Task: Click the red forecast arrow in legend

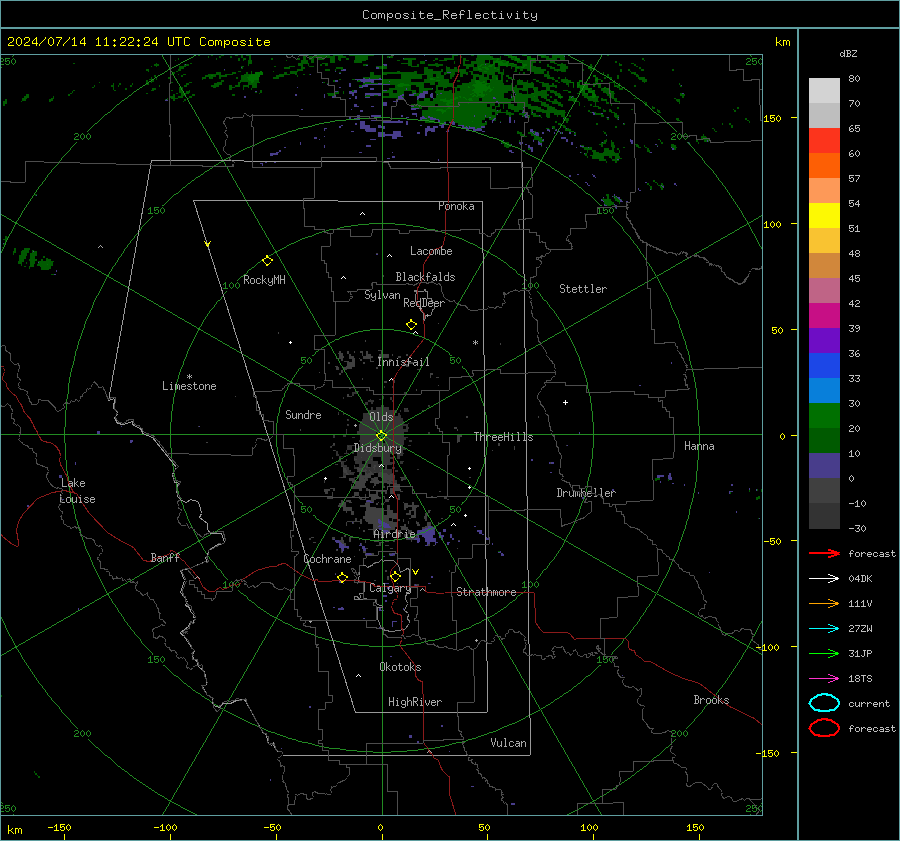Action: point(824,553)
